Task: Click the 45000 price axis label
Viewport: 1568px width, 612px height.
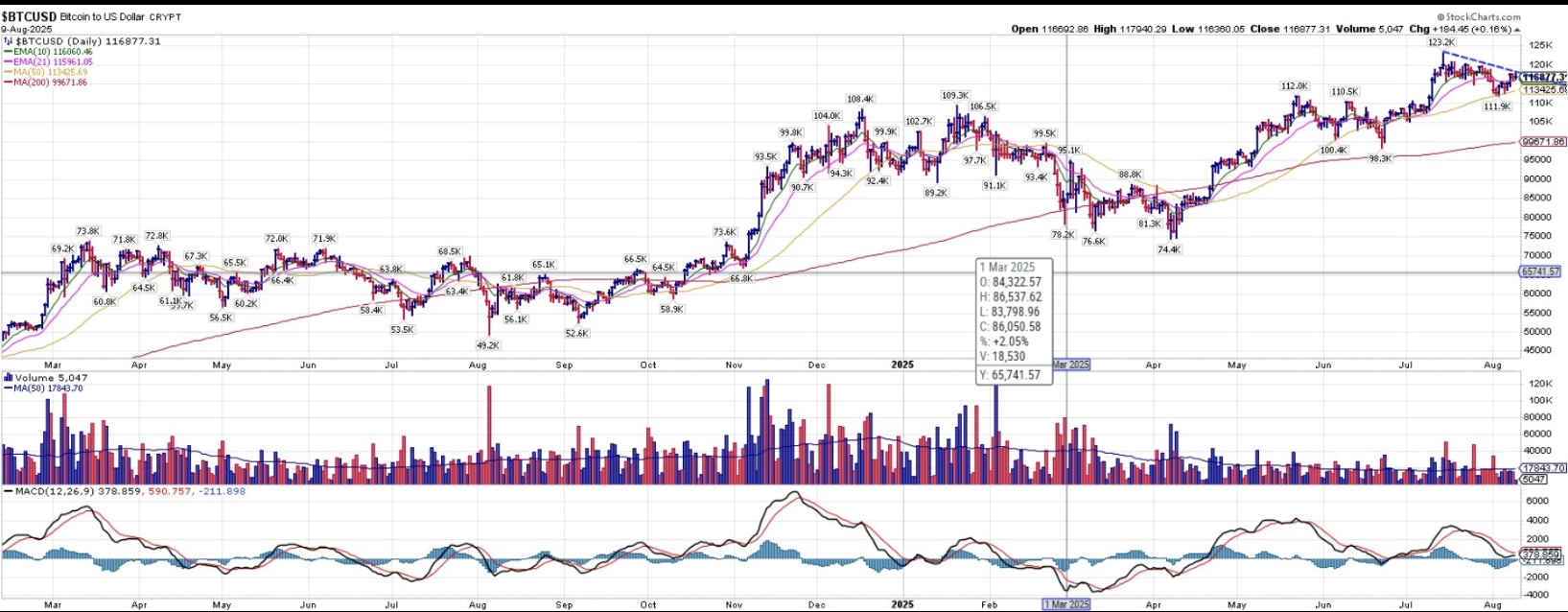Action: coord(1540,350)
